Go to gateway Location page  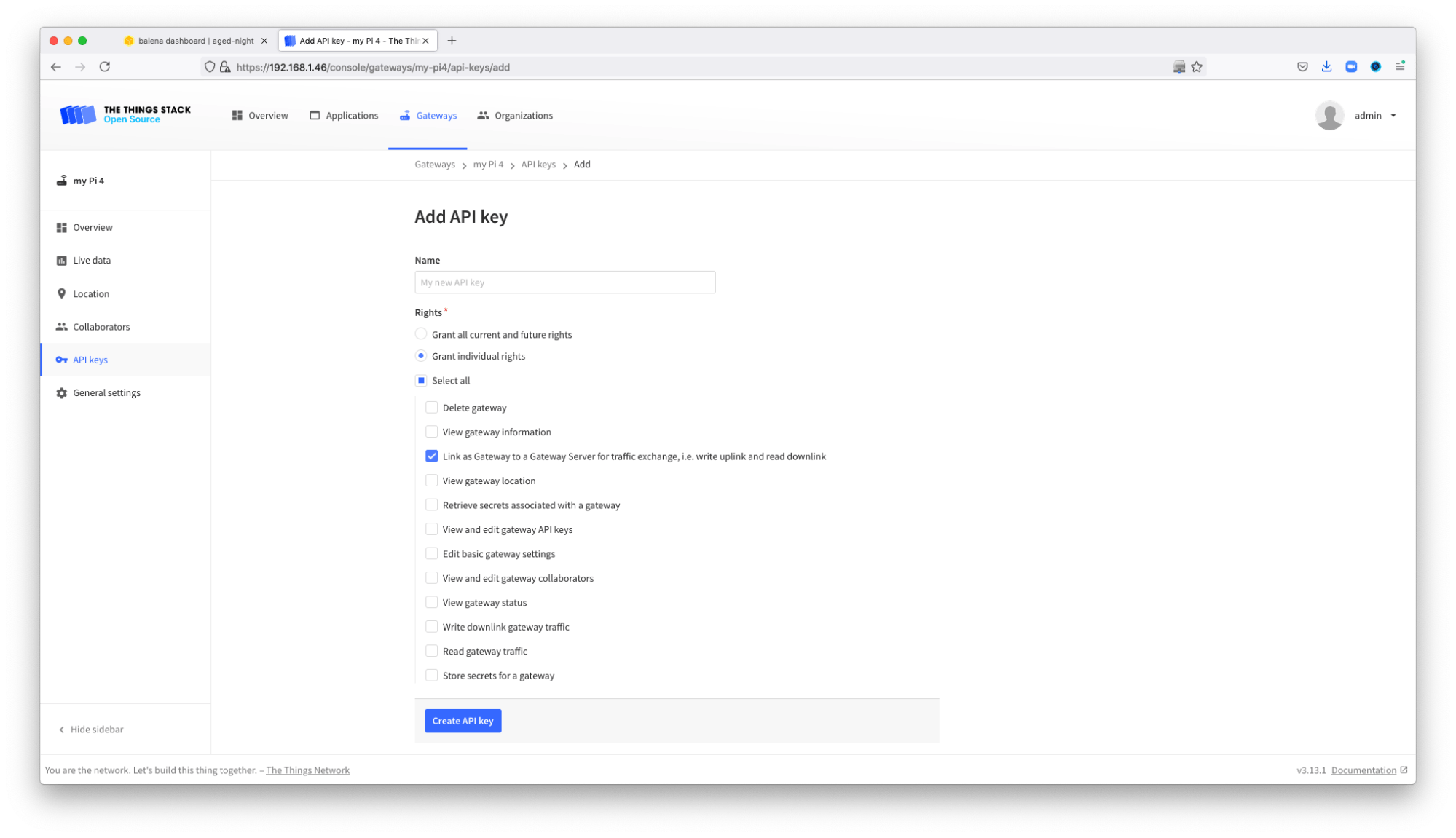[90, 293]
